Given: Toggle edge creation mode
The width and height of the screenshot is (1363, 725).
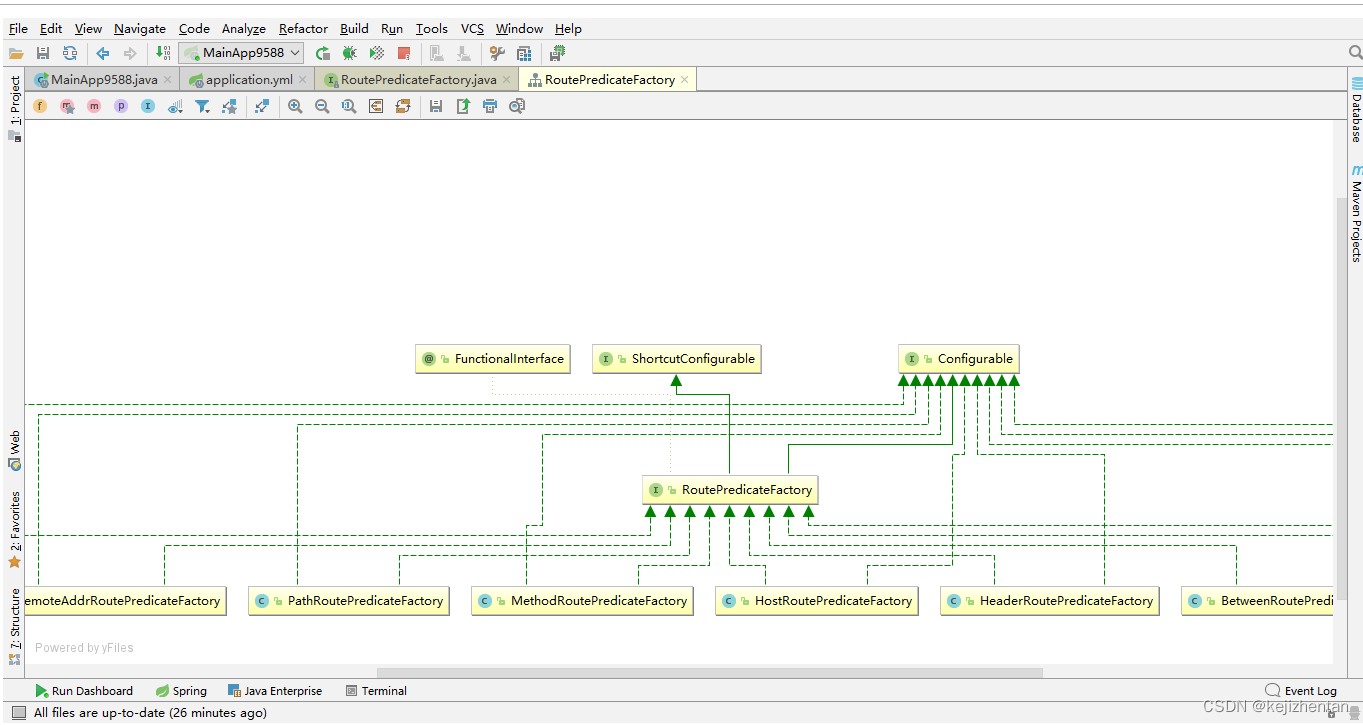Looking at the screenshot, I should click(x=262, y=106).
